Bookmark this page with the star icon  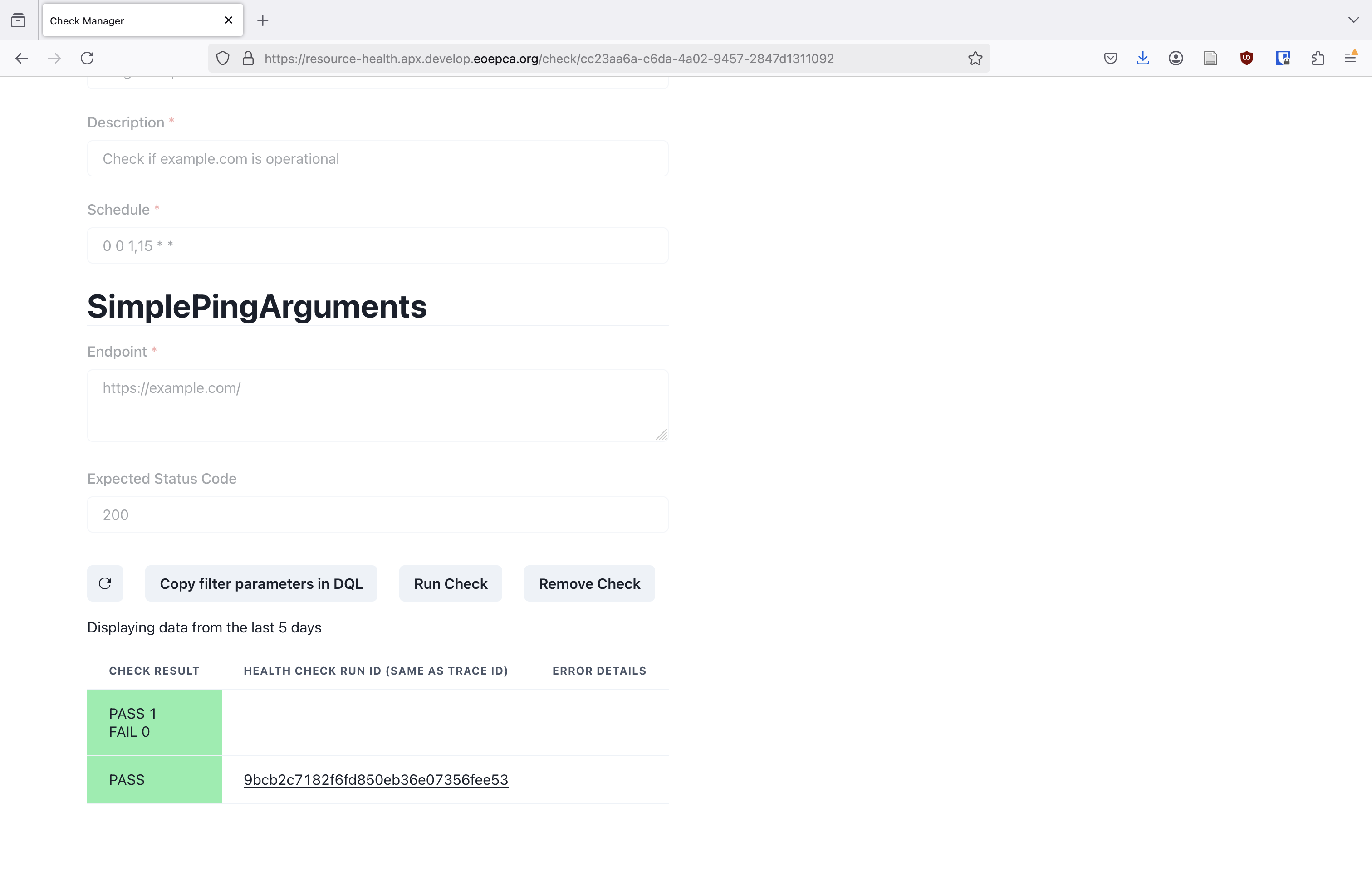(975, 58)
